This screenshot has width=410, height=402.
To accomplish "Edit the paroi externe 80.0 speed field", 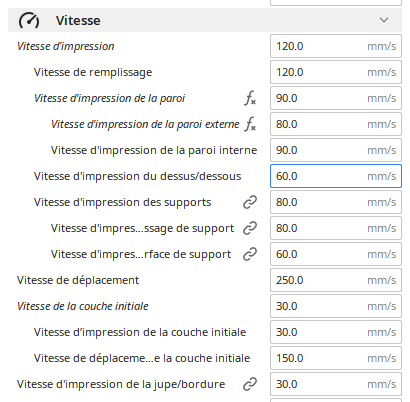I will pos(336,124).
